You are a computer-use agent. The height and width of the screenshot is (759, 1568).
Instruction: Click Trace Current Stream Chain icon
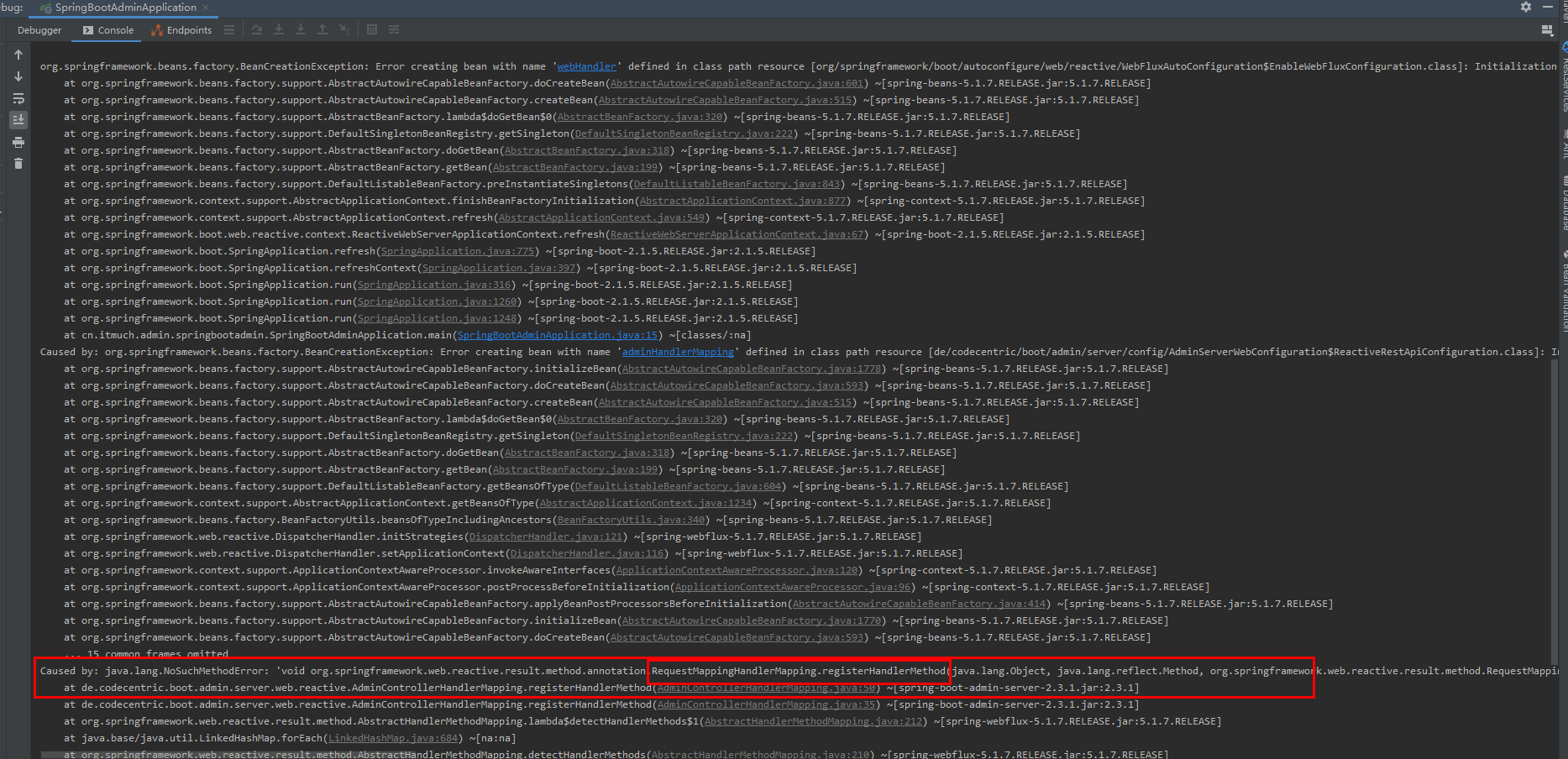pyautogui.click(x=394, y=30)
